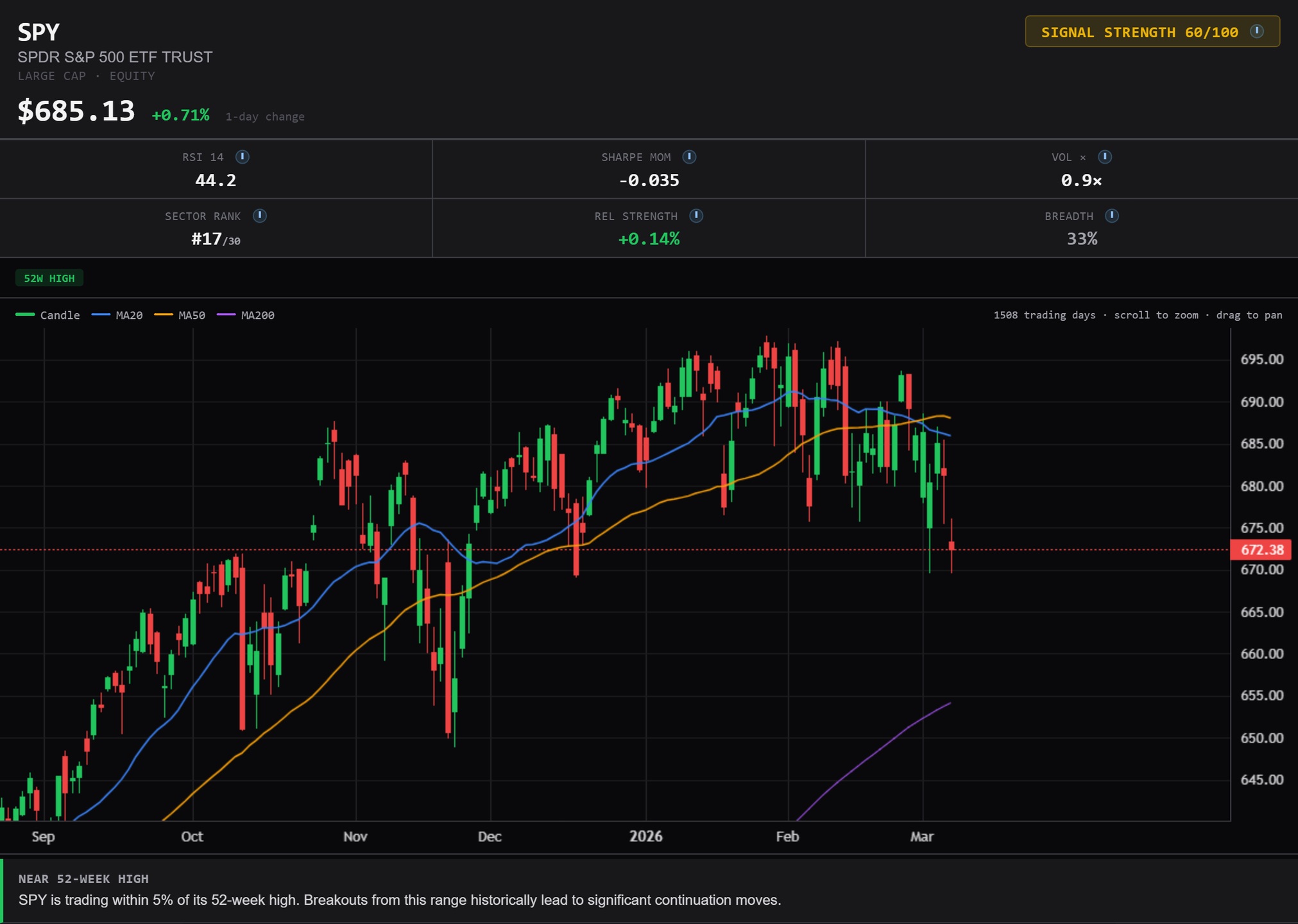Click the 2026 label on time axis
Viewport: 1298px width, 924px height.
[x=645, y=837]
